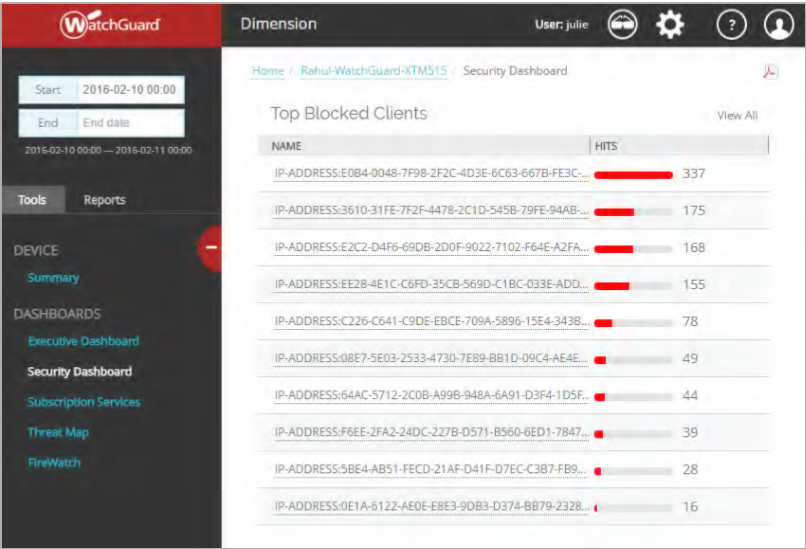Click the hits bar showing 337
The width and height of the screenshot is (806, 549).
click(x=633, y=175)
